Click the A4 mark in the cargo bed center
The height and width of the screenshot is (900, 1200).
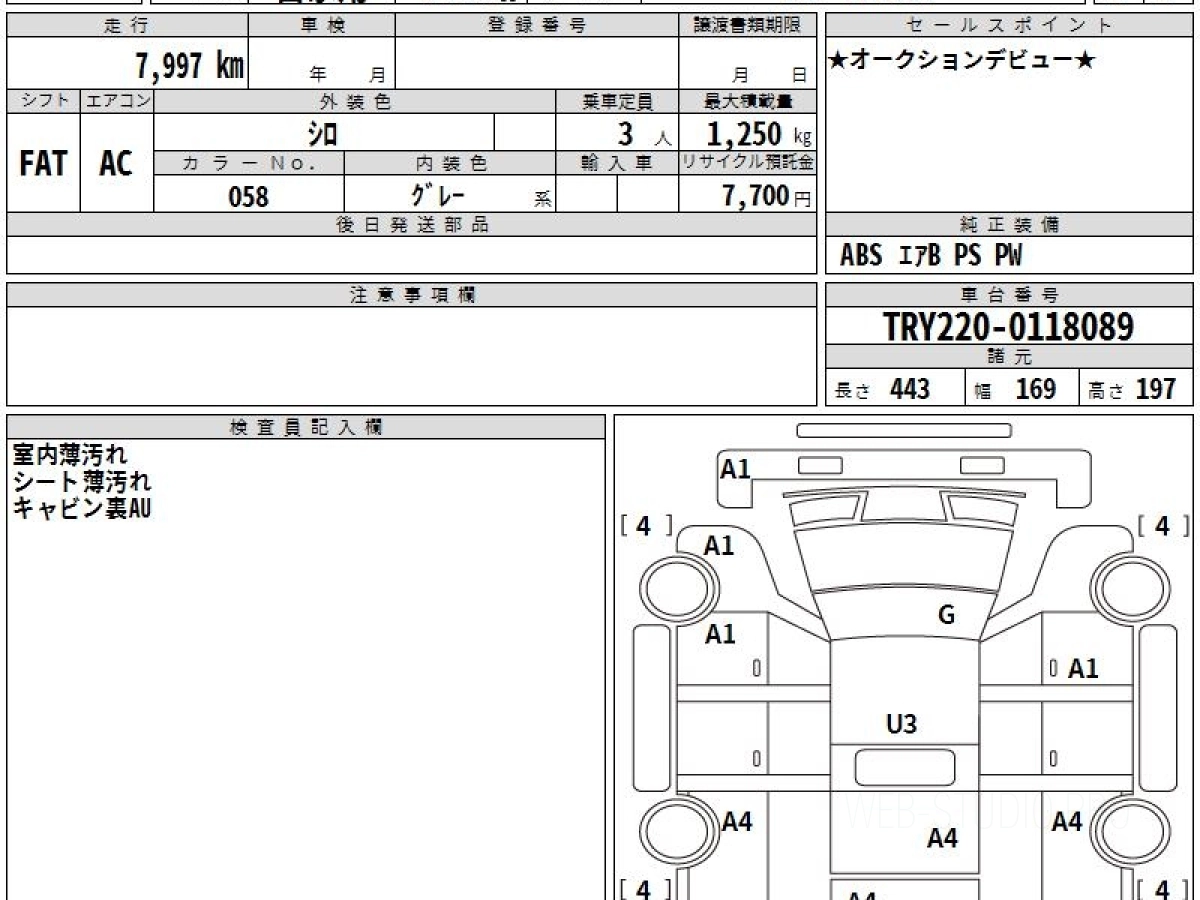point(943,838)
